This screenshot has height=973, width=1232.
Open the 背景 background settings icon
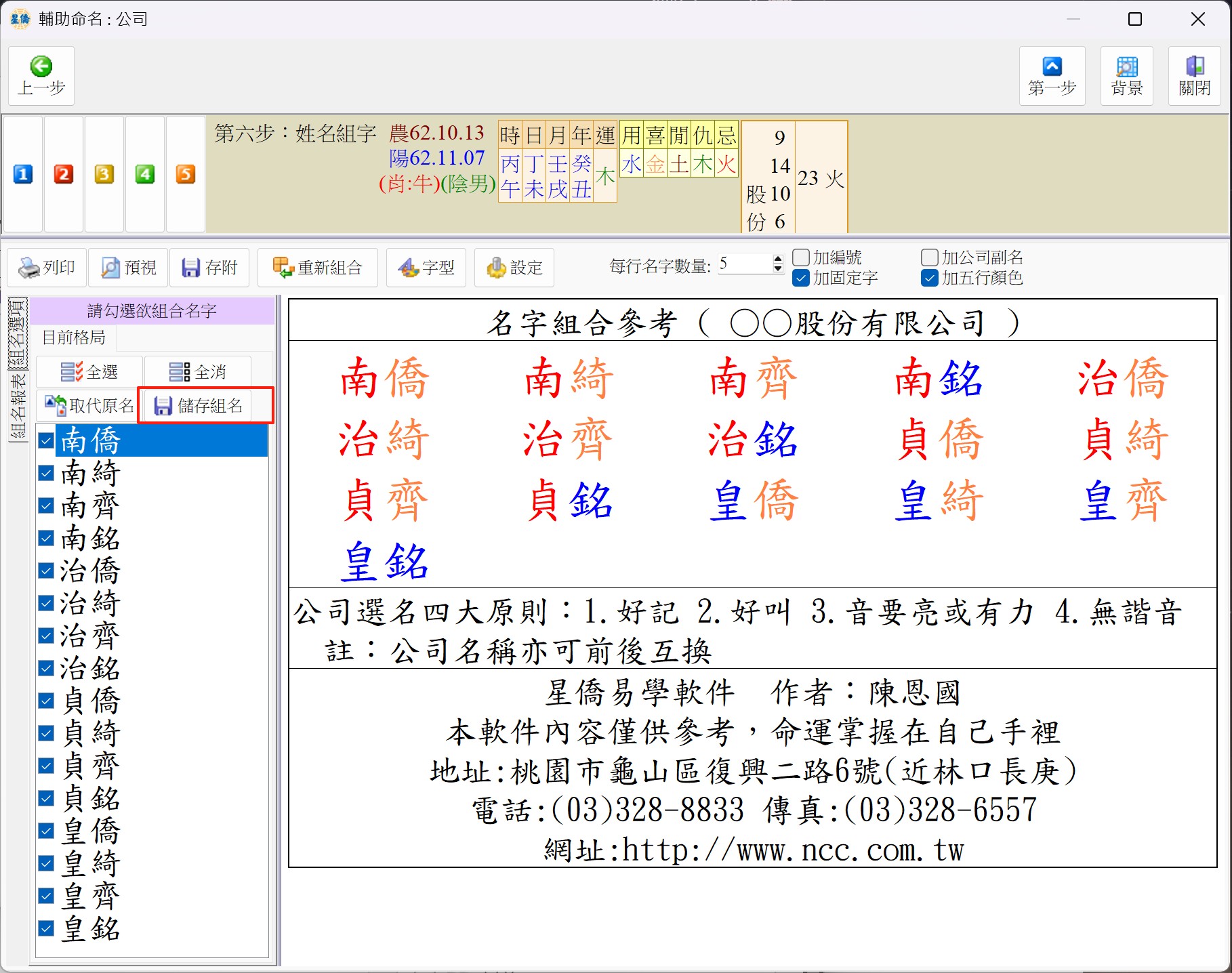(x=1126, y=75)
